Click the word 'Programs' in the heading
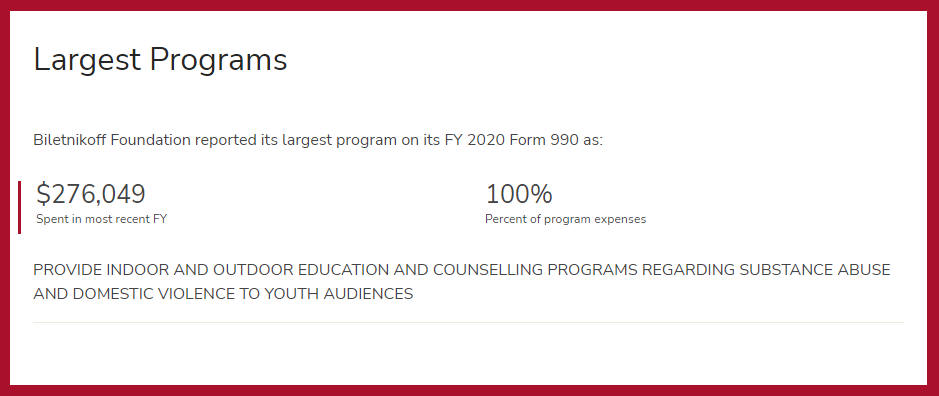 (x=219, y=62)
